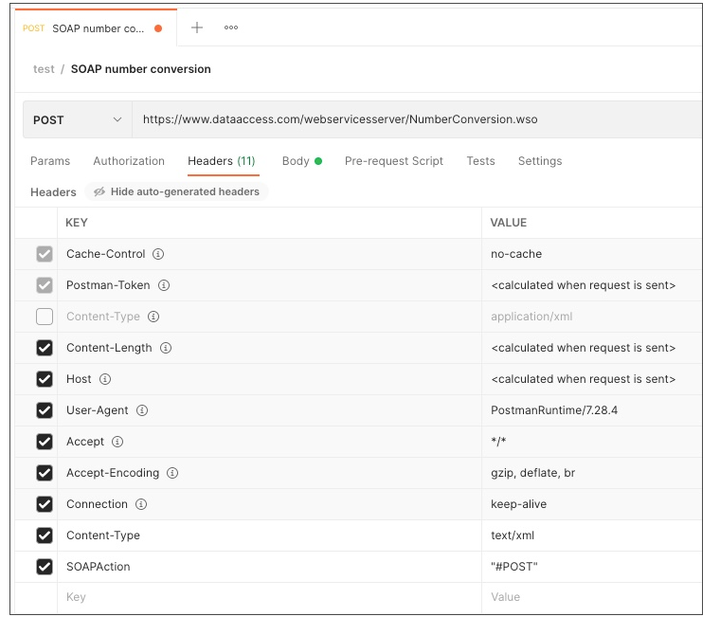The height and width of the screenshot is (635, 720).
Task: Switch to the Authorization tab
Action: 129,161
